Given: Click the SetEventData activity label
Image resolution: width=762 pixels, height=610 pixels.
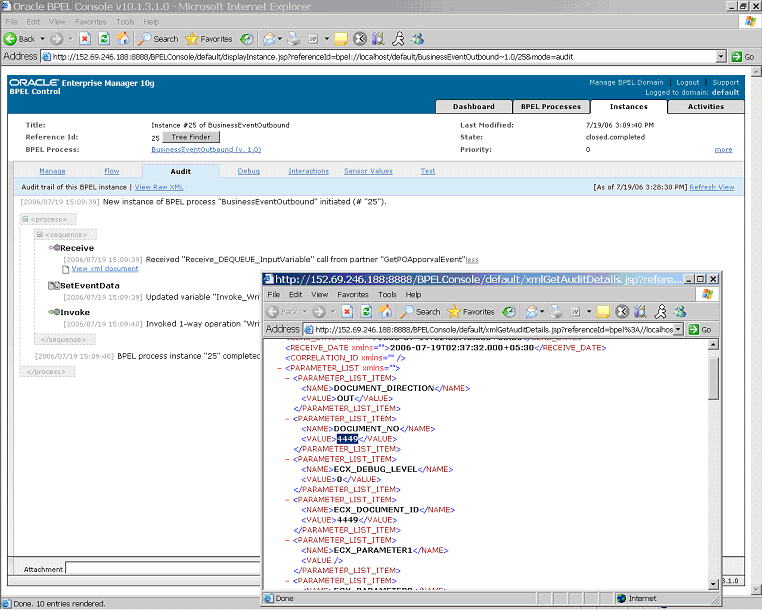Looking at the screenshot, I should coord(89,286).
